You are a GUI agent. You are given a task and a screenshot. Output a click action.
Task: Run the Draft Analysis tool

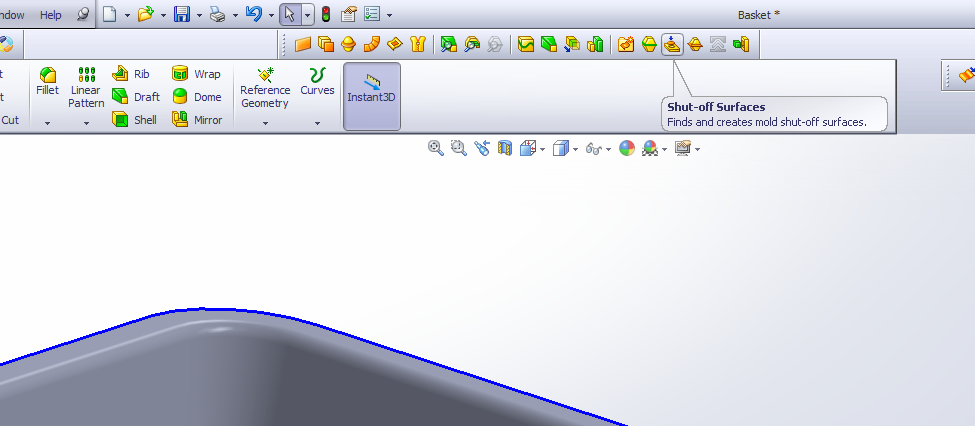pos(449,44)
